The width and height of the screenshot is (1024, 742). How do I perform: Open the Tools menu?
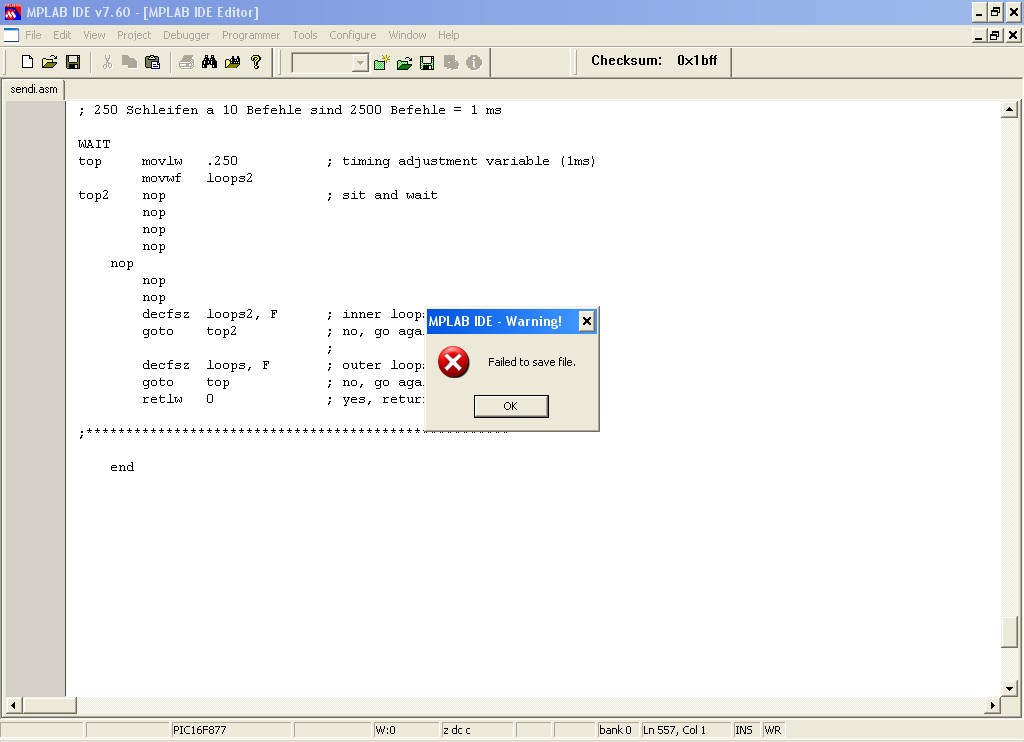coord(304,35)
